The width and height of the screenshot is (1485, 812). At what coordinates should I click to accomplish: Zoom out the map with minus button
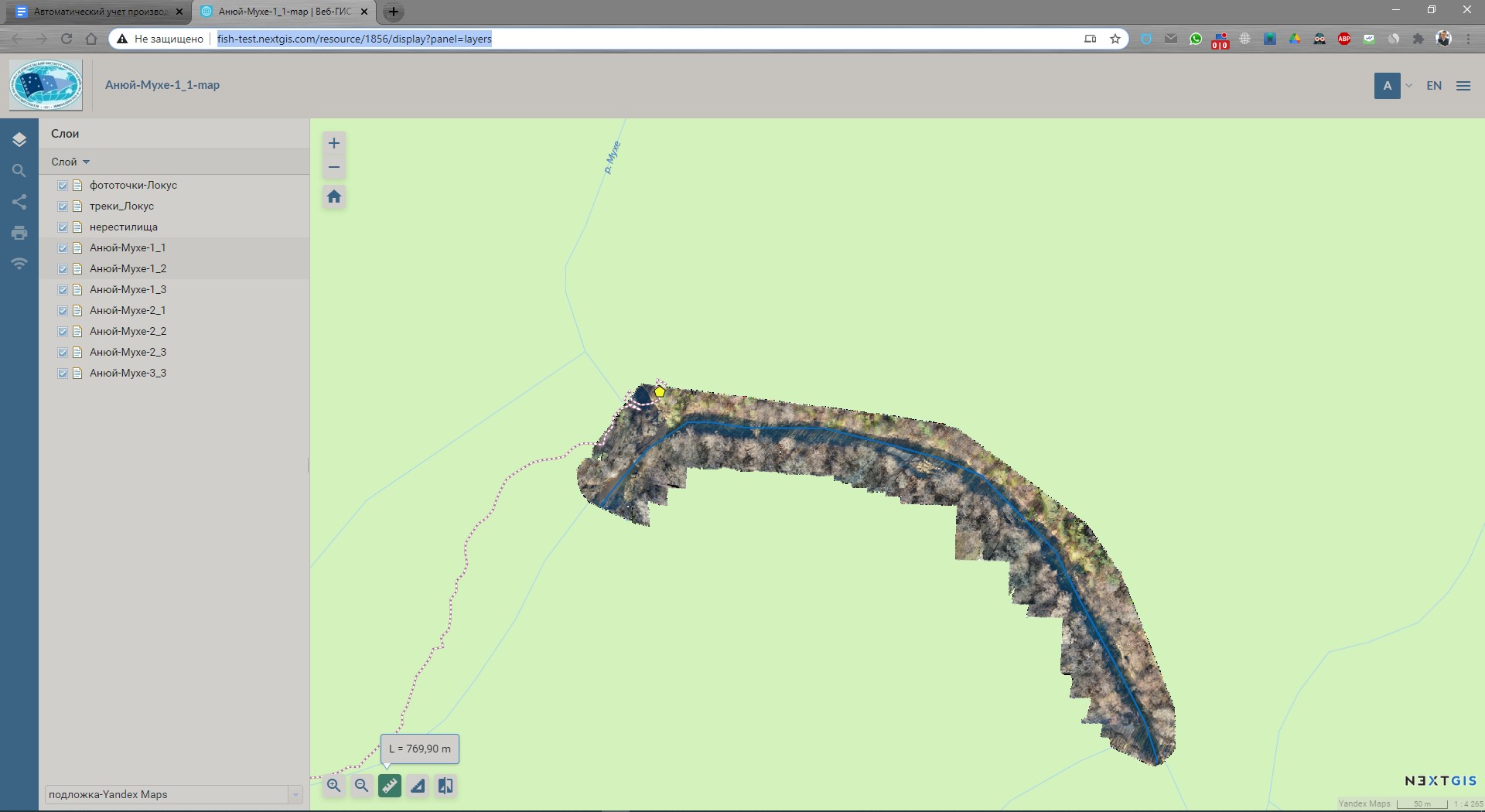pyautogui.click(x=334, y=167)
